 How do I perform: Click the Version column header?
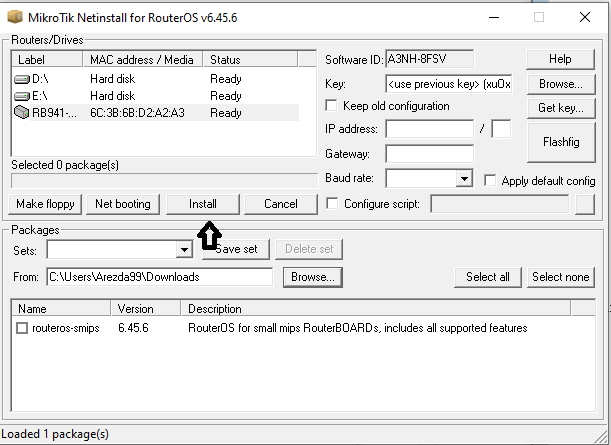tap(146, 309)
